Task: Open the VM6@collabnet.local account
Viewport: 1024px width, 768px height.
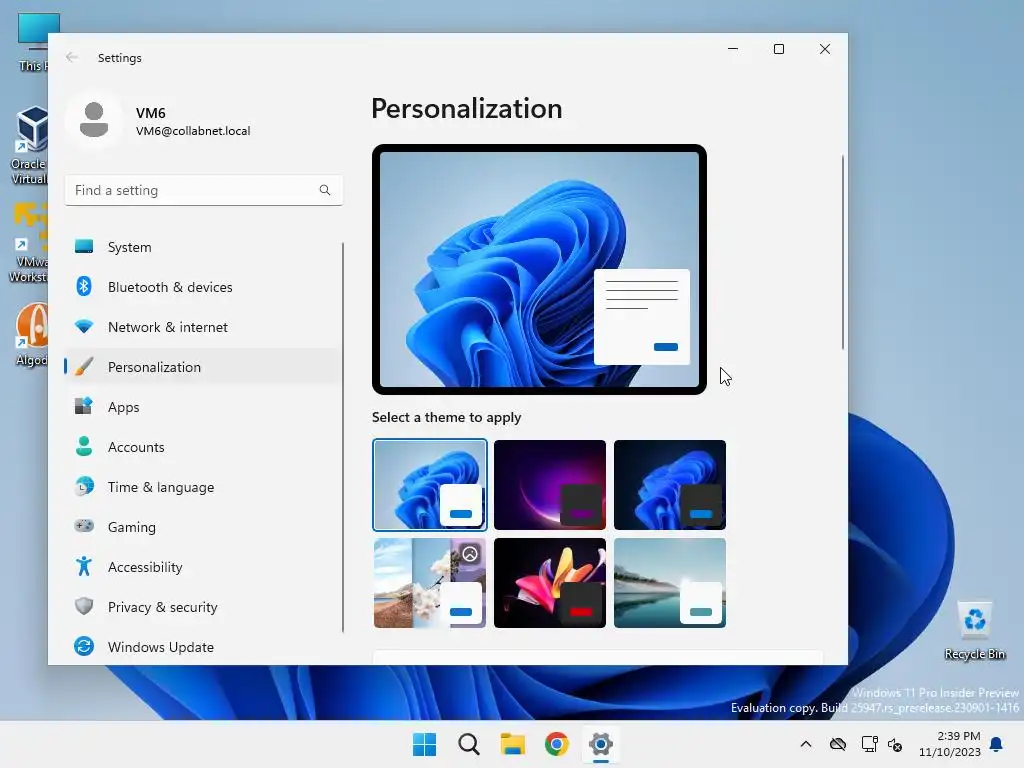Action: 193,131
